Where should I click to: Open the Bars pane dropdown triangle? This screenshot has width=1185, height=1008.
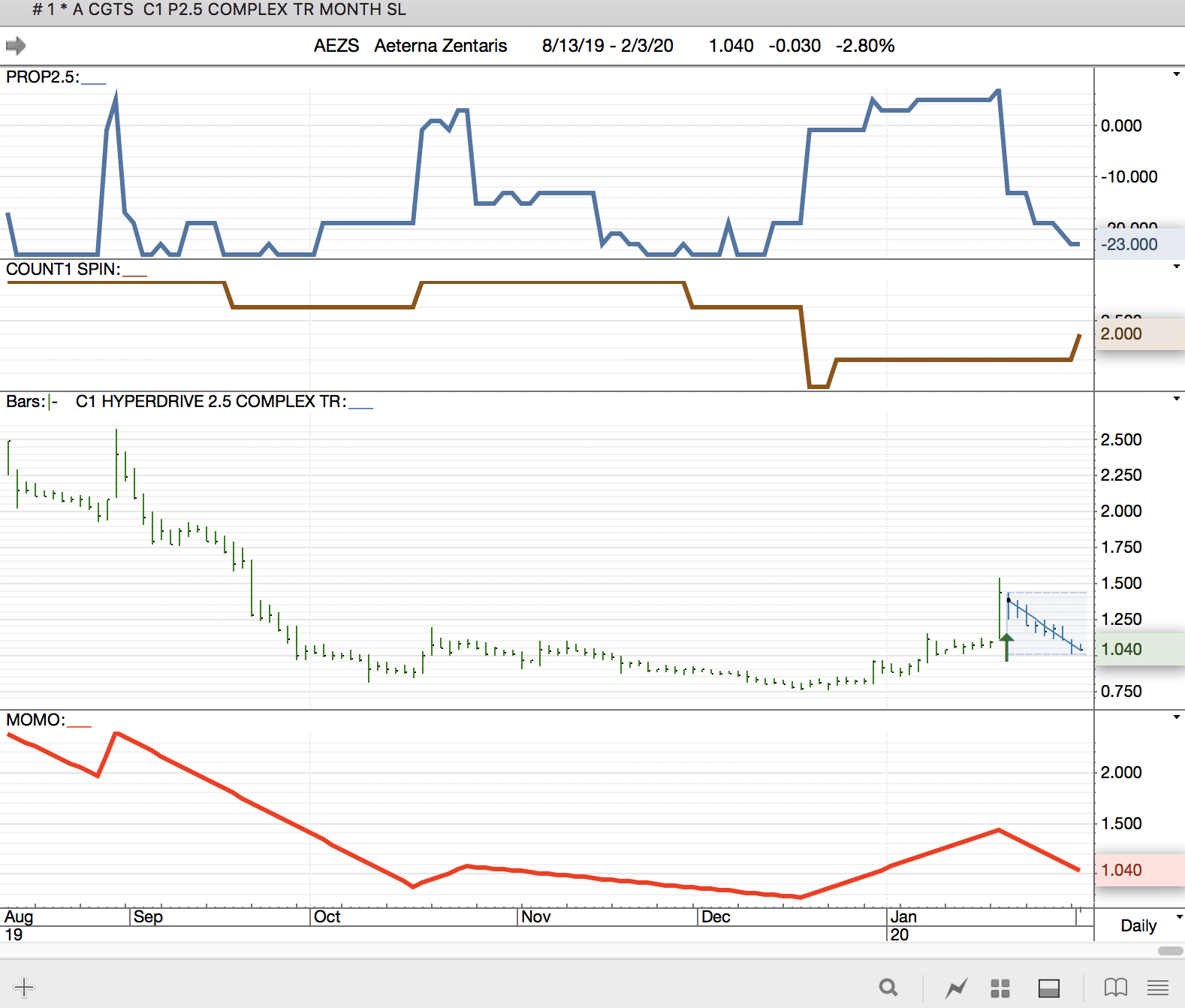coord(1176,399)
